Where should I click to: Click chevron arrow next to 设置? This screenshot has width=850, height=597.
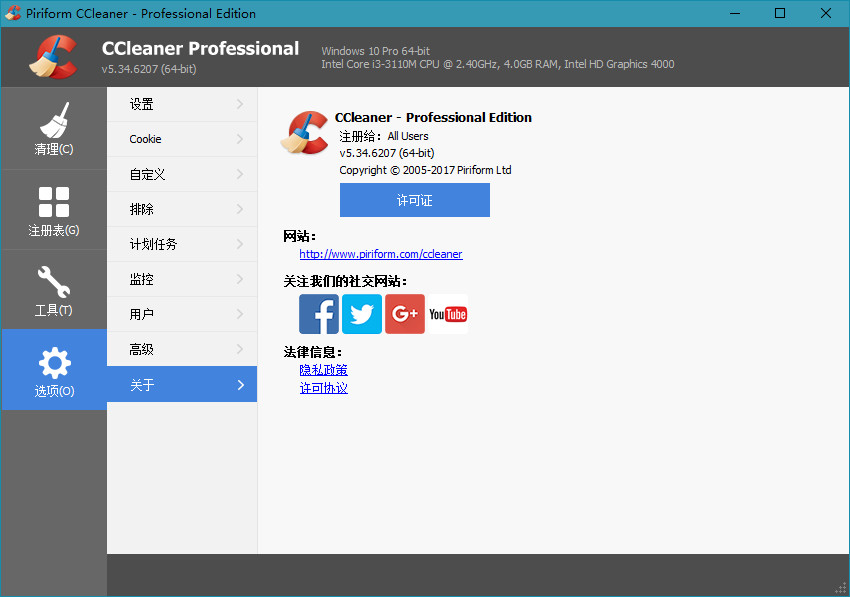240,104
